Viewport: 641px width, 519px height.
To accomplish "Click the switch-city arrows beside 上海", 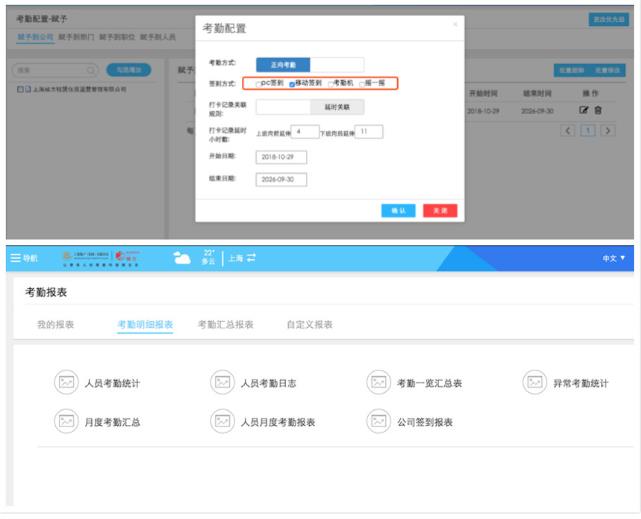I will (x=251, y=258).
